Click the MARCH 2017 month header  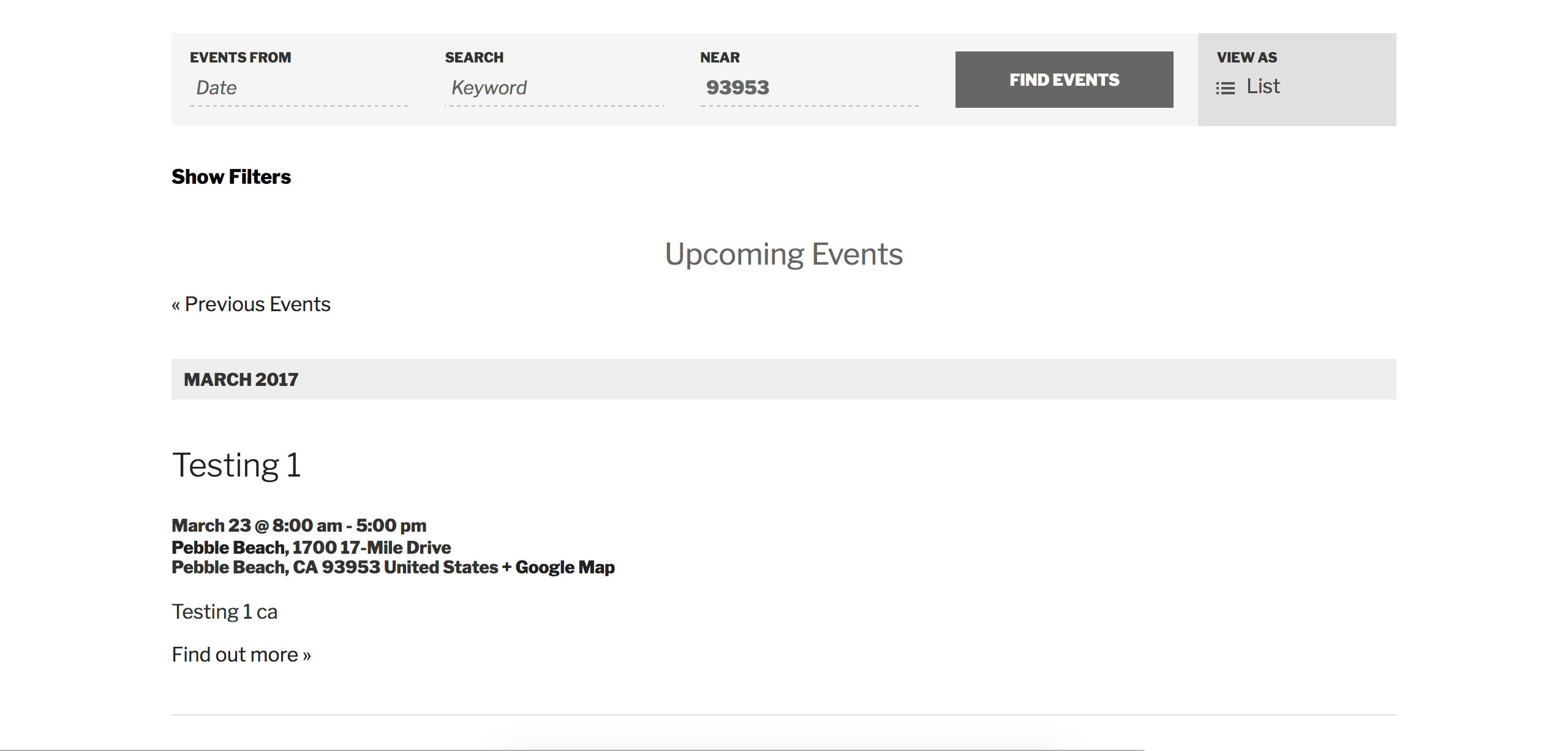point(241,380)
